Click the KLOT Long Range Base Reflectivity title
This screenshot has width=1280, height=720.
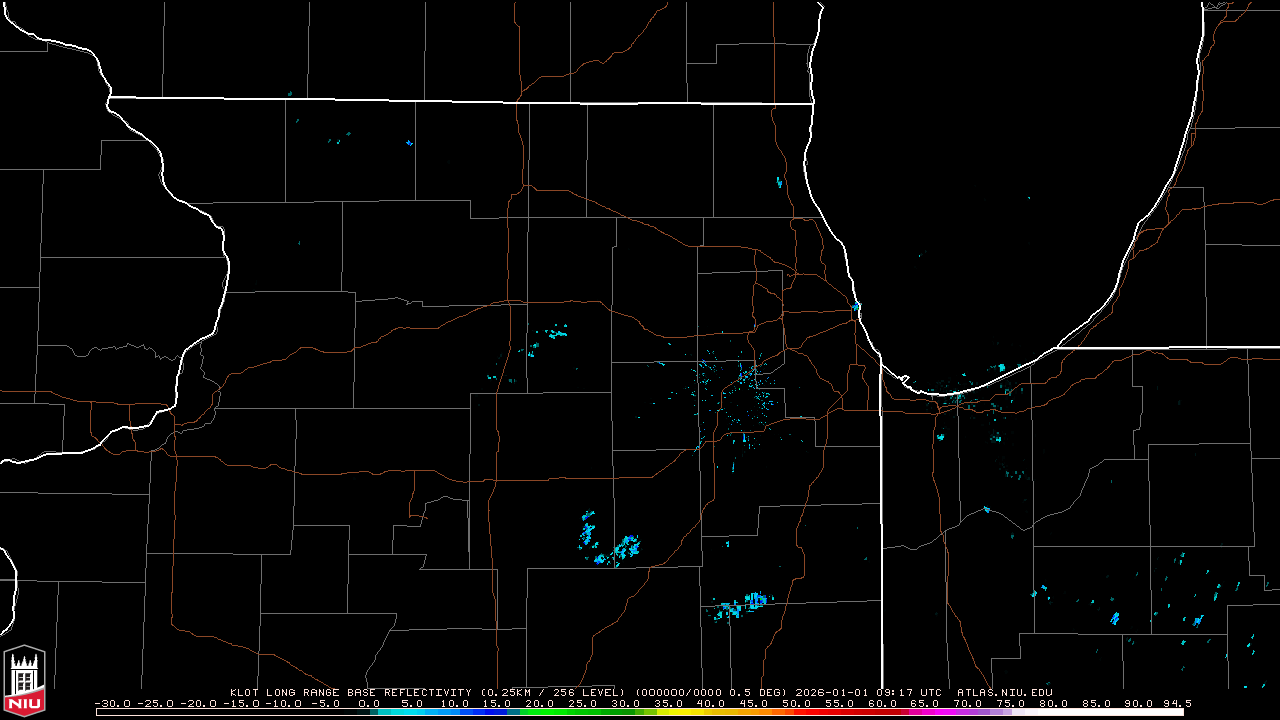352,692
